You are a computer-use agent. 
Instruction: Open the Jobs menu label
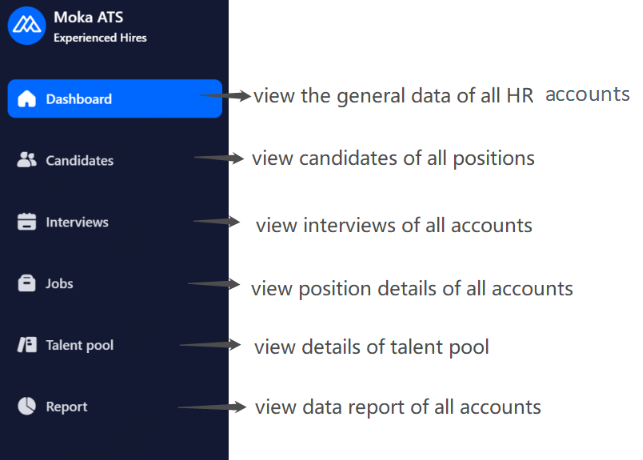pos(60,284)
